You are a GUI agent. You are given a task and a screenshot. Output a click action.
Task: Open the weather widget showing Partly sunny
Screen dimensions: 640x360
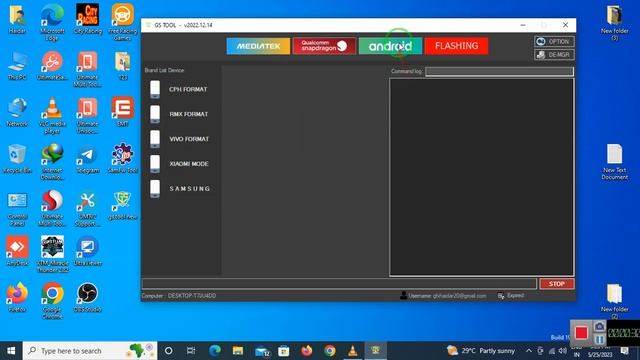(481, 351)
